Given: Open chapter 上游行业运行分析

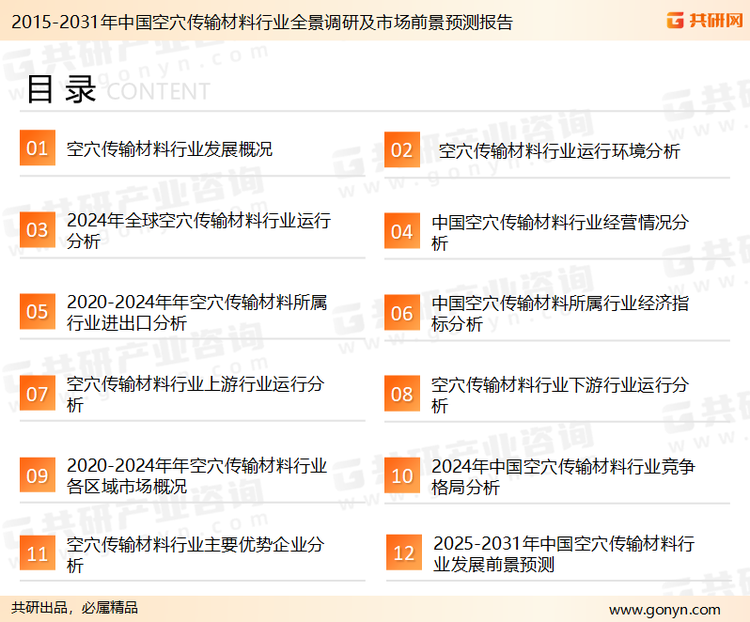Looking at the screenshot, I should (195, 394).
